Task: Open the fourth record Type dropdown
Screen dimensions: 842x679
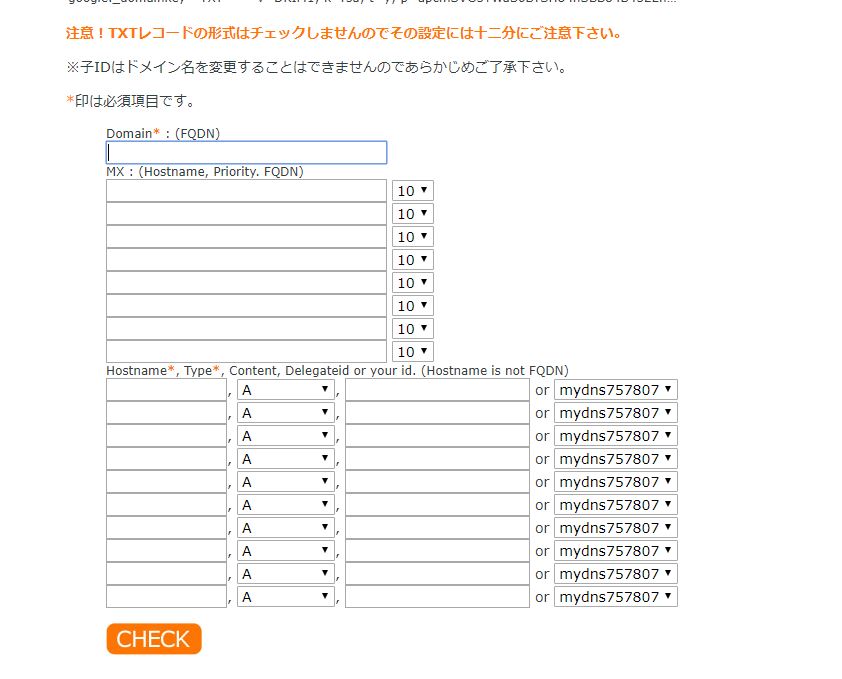Action: [286, 459]
